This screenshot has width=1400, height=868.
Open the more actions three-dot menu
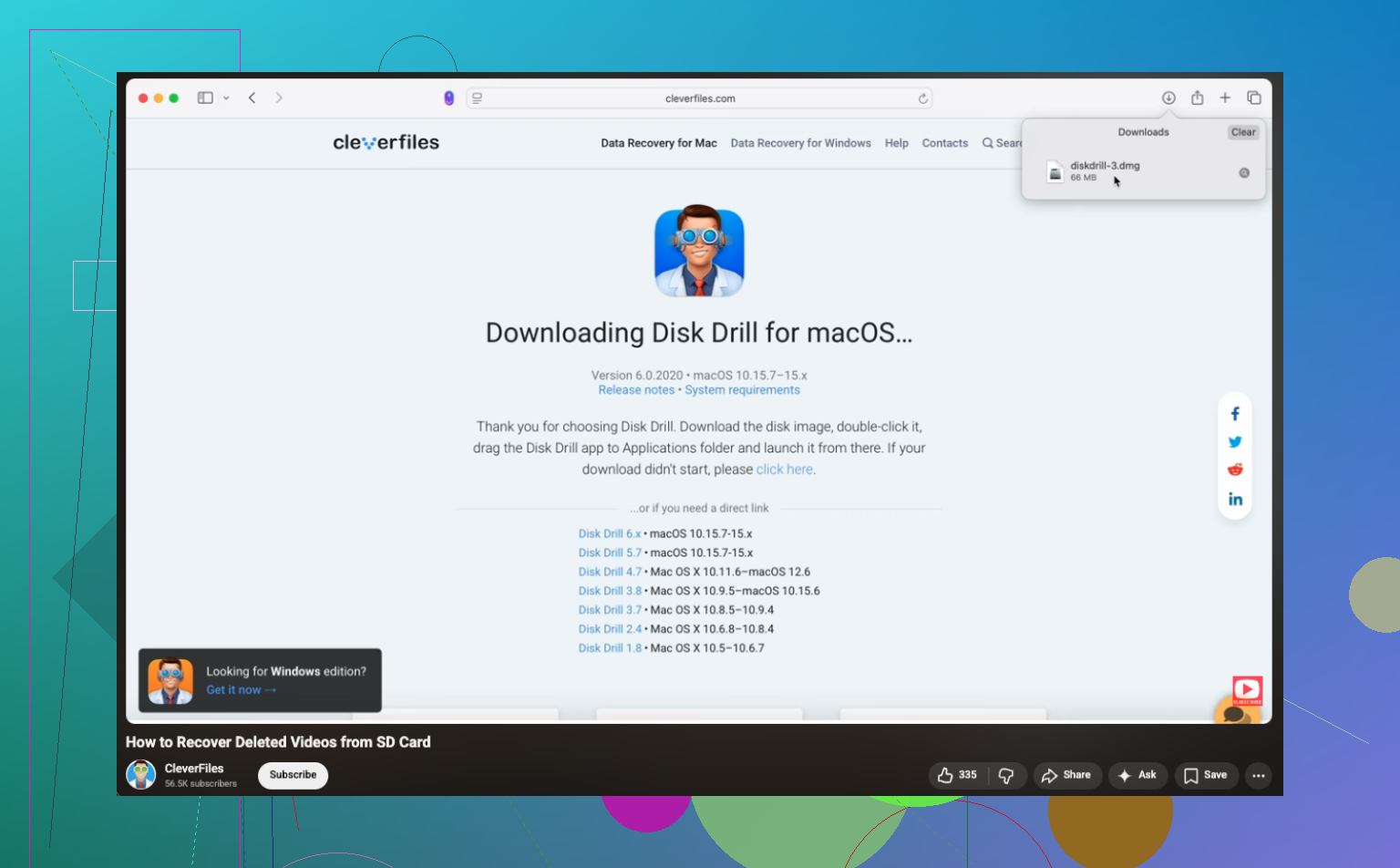pos(1259,776)
